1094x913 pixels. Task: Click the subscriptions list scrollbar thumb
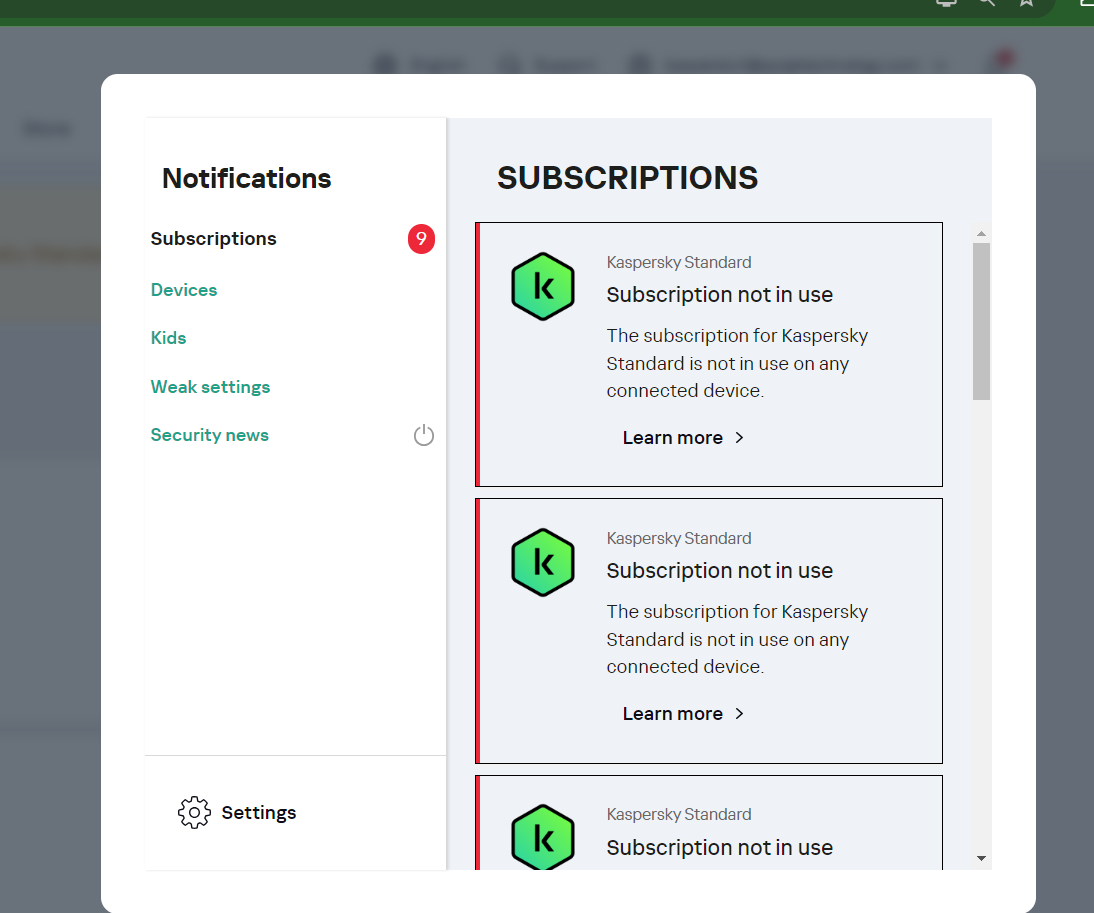point(981,320)
